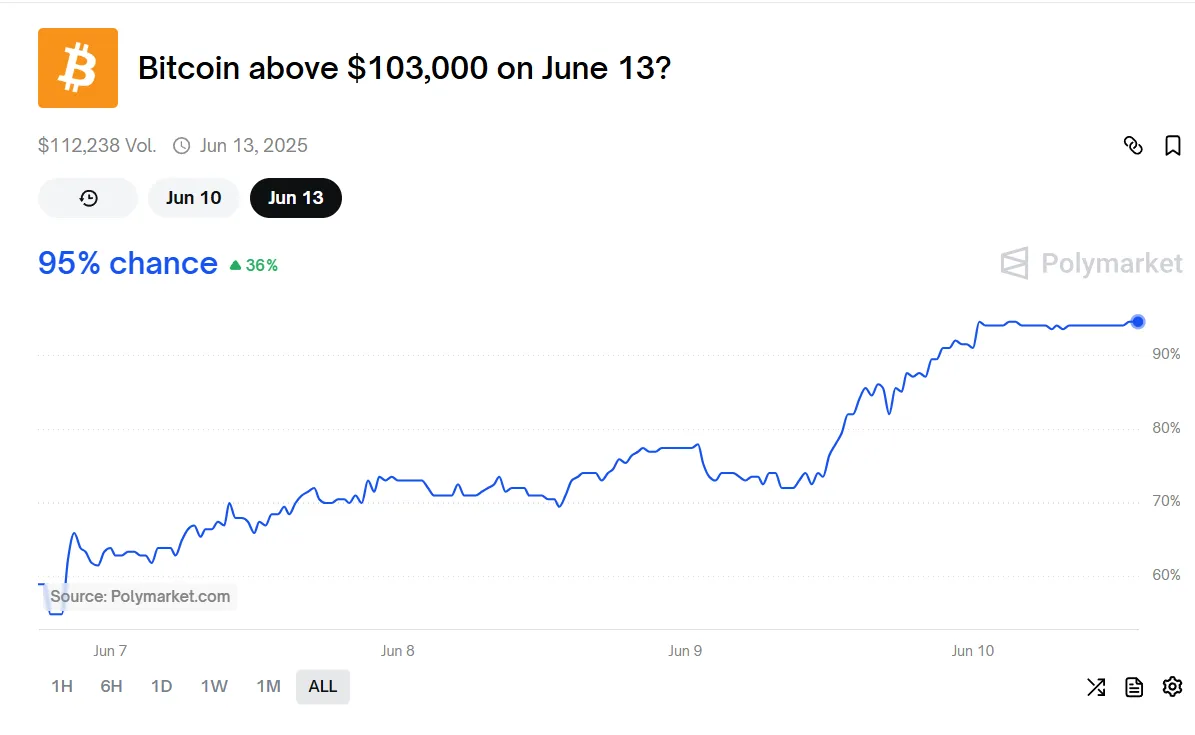This screenshot has height=735, width=1195.
Task: Copy the market link via chain icon
Action: pyautogui.click(x=1133, y=146)
